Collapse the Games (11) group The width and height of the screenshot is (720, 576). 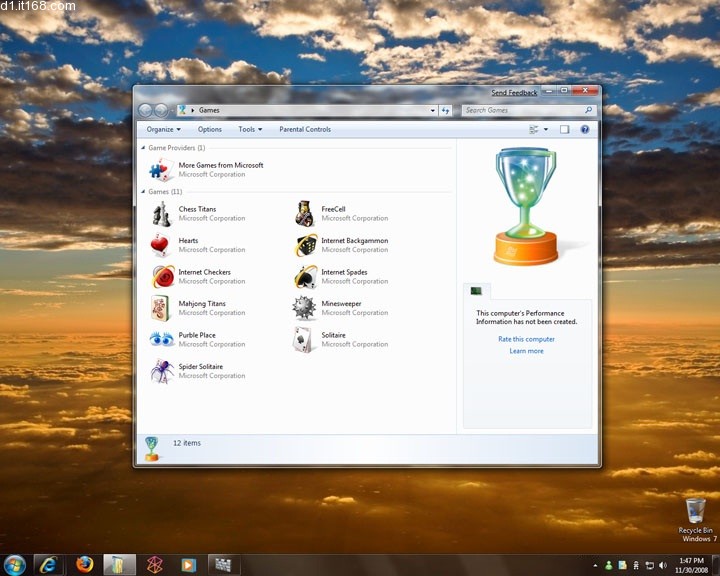click(143, 192)
